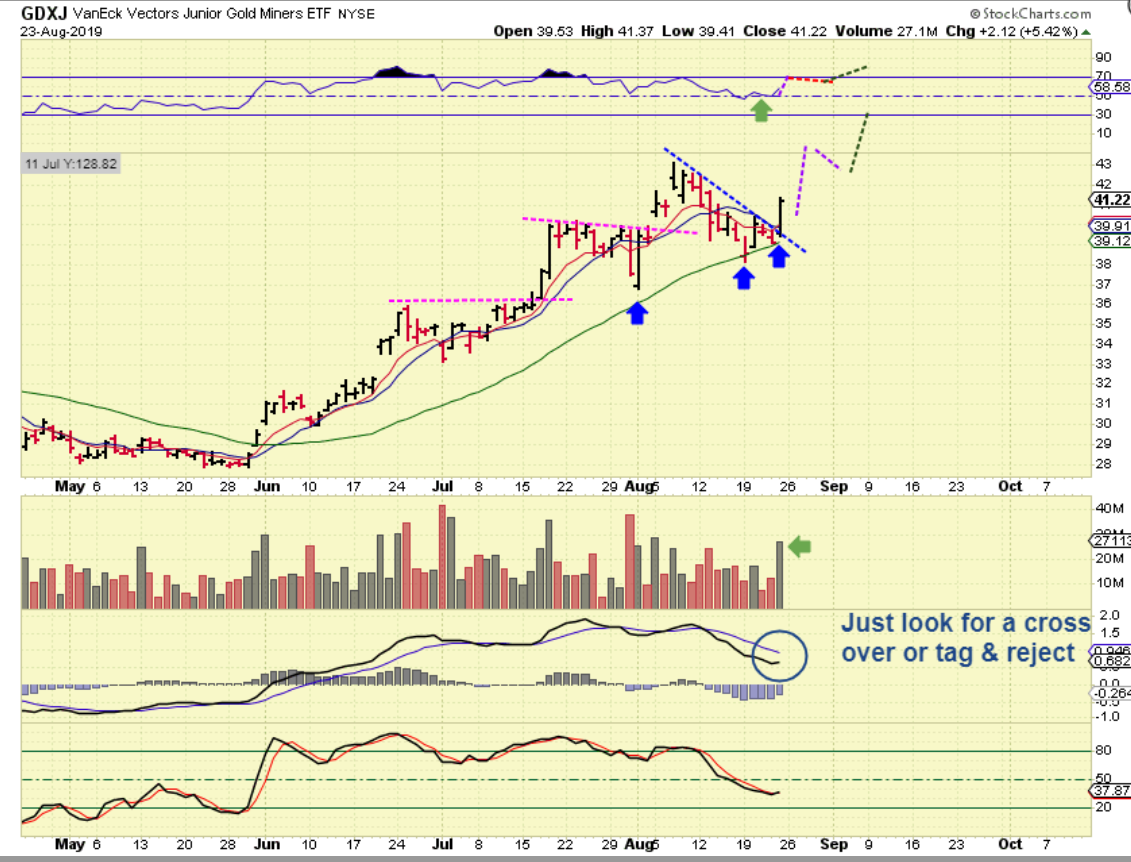1131x862 pixels.
Task: Click the 41.22 last price tag on axis
Action: click(x=1112, y=200)
